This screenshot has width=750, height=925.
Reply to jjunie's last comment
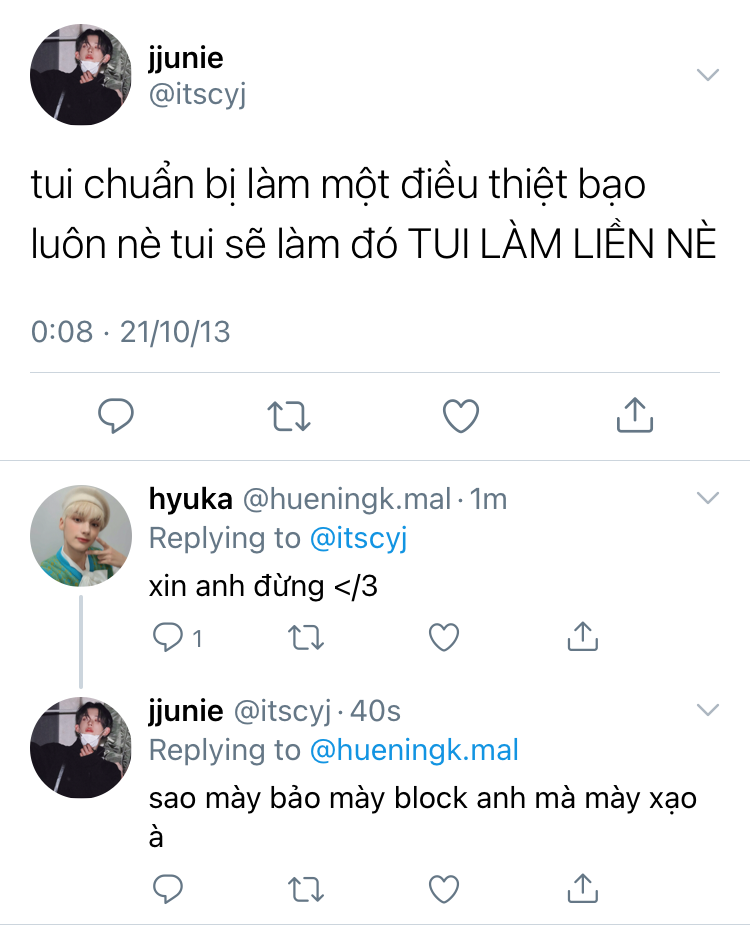pos(168,889)
